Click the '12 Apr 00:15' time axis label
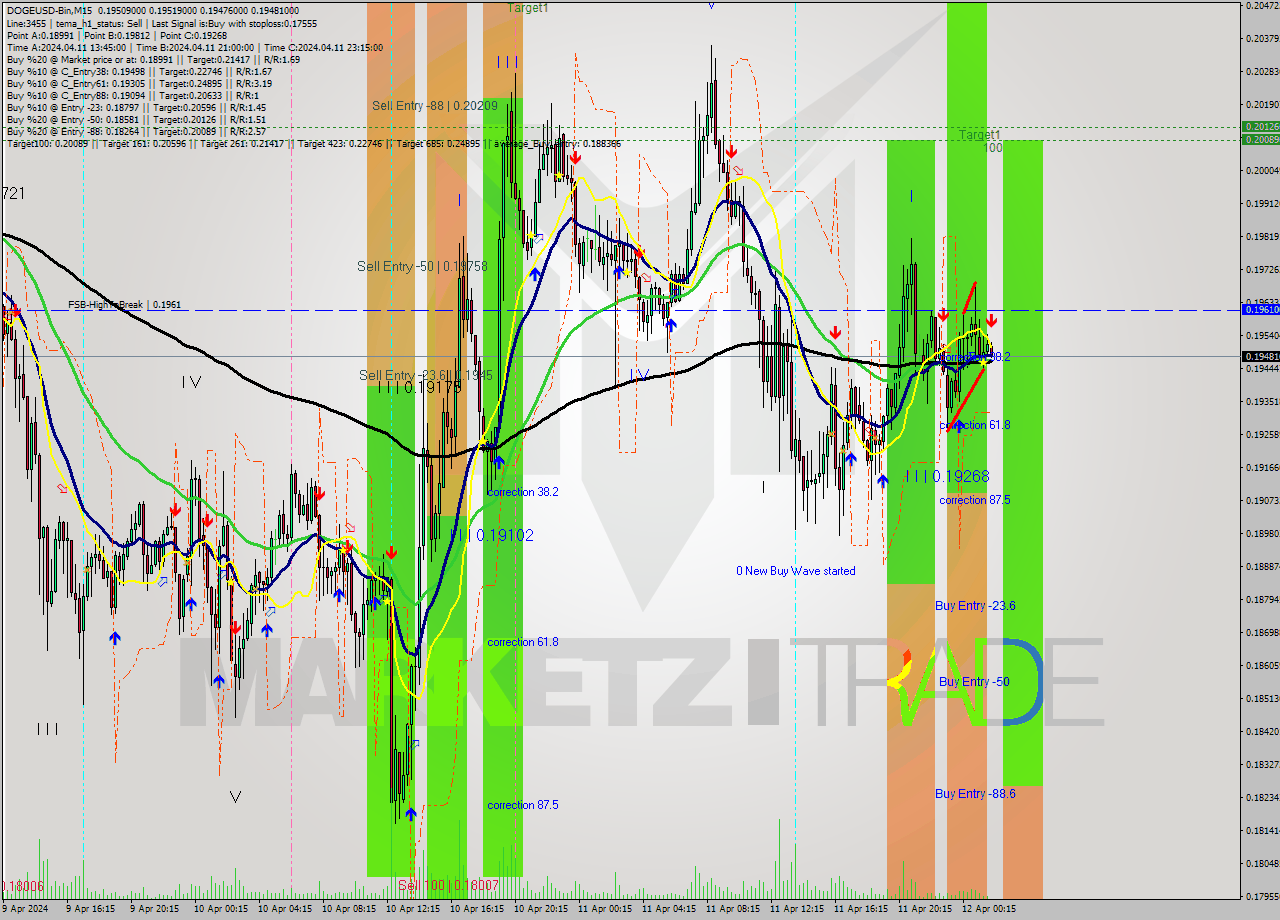This screenshot has height=920, width=1280. [989, 909]
